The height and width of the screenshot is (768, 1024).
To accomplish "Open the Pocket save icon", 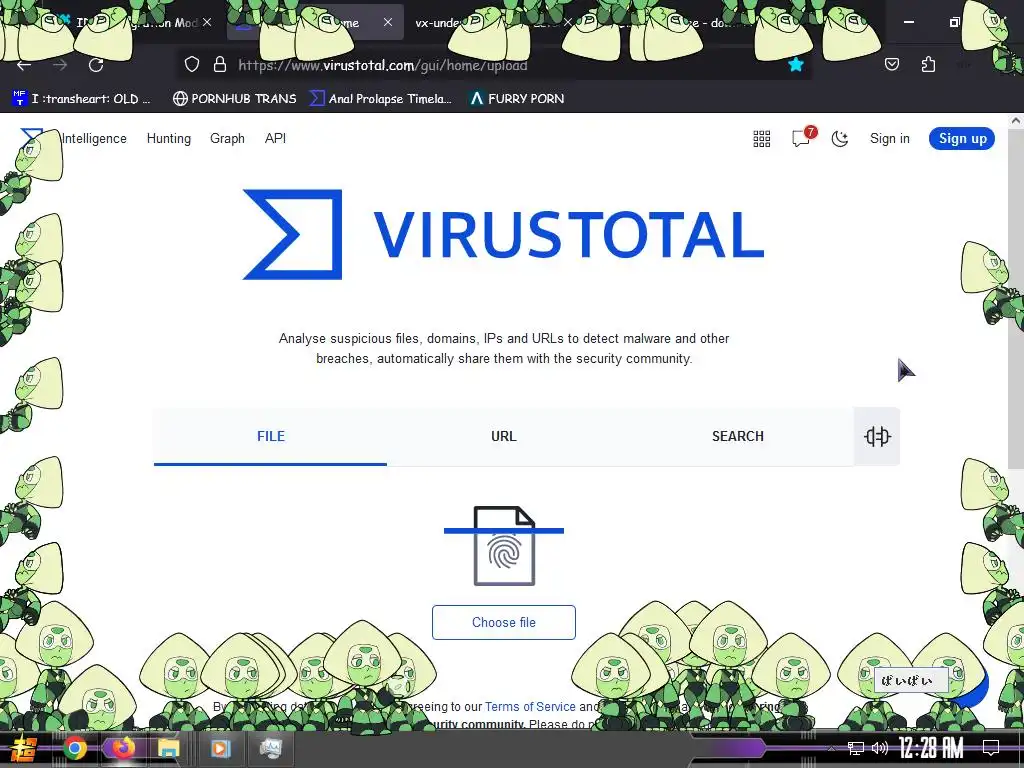I will [891, 64].
